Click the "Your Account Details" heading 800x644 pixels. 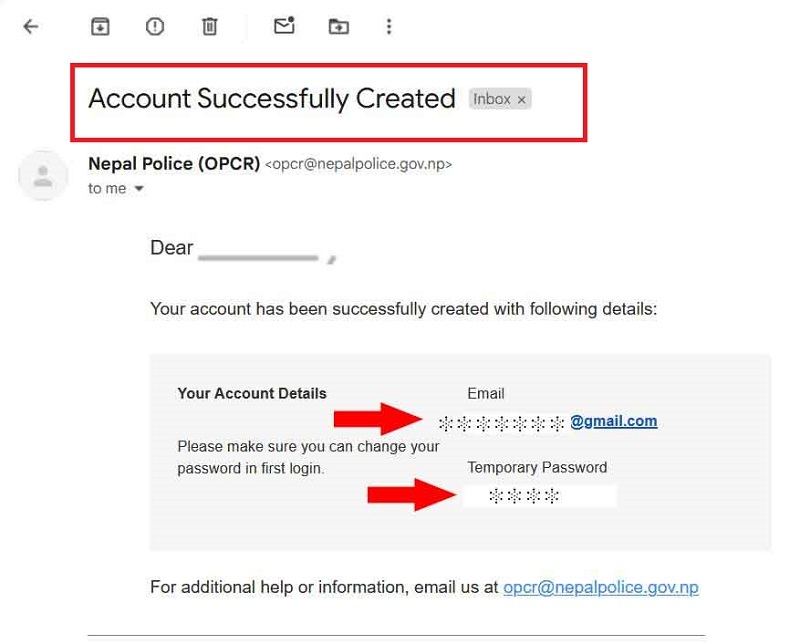252,393
